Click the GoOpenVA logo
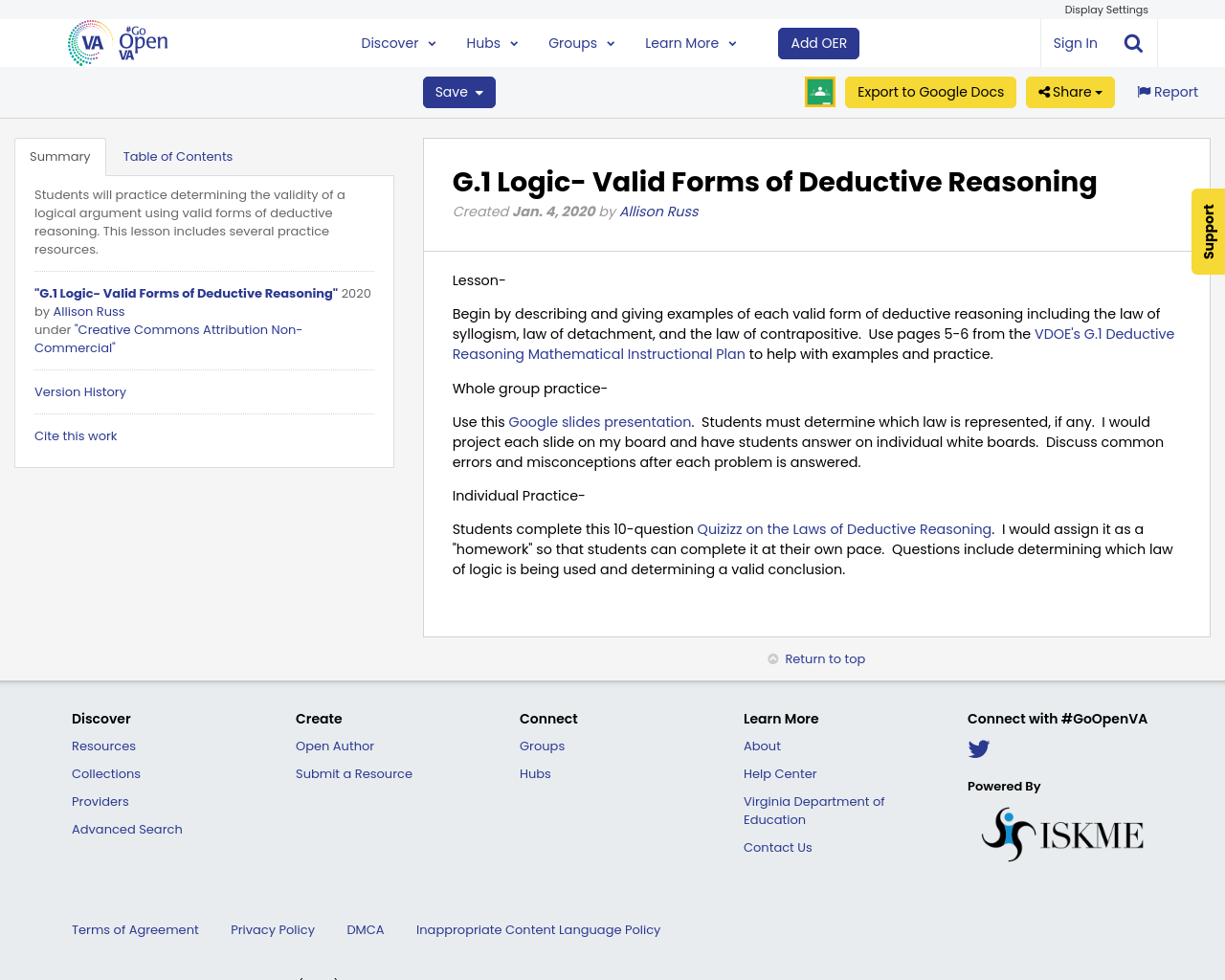Screen dimensions: 1225x980 tap(118, 43)
